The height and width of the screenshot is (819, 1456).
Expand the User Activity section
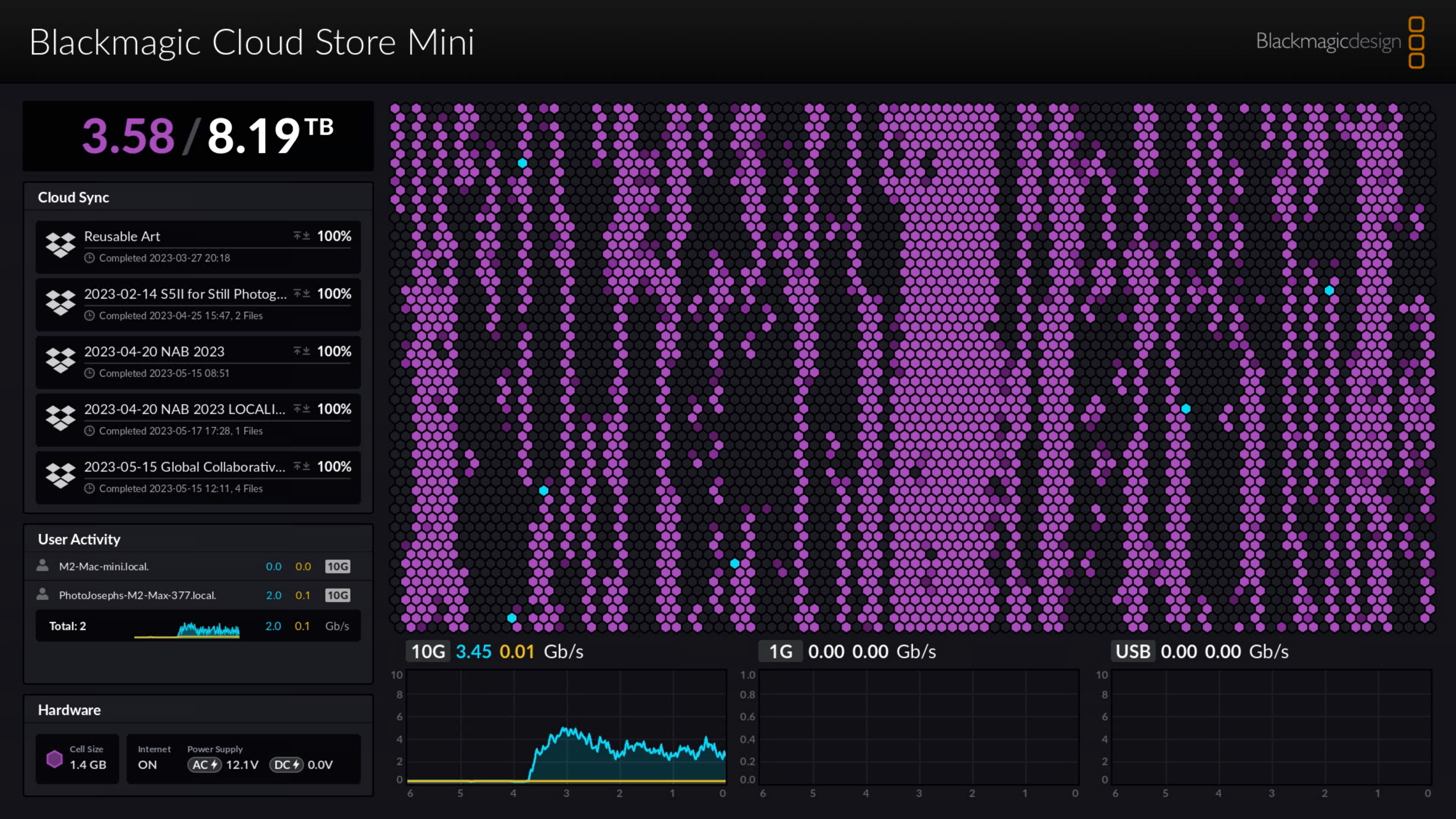click(79, 539)
